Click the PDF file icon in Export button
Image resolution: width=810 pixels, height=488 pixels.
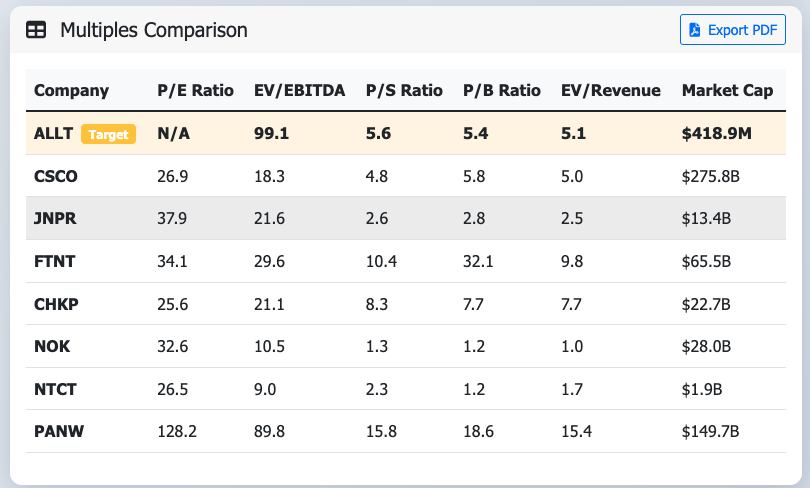pyautogui.click(x=696, y=30)
